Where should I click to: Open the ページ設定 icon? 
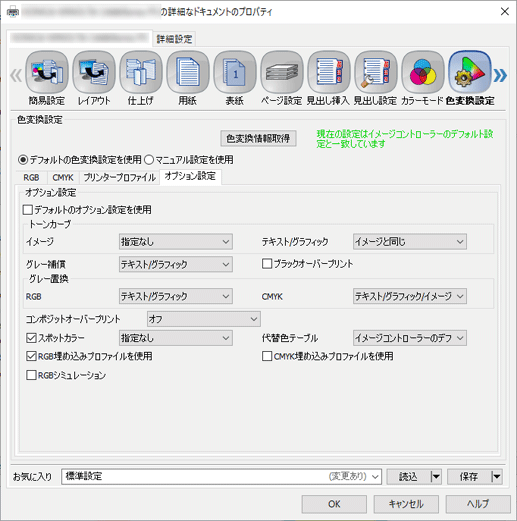point(282,72)
